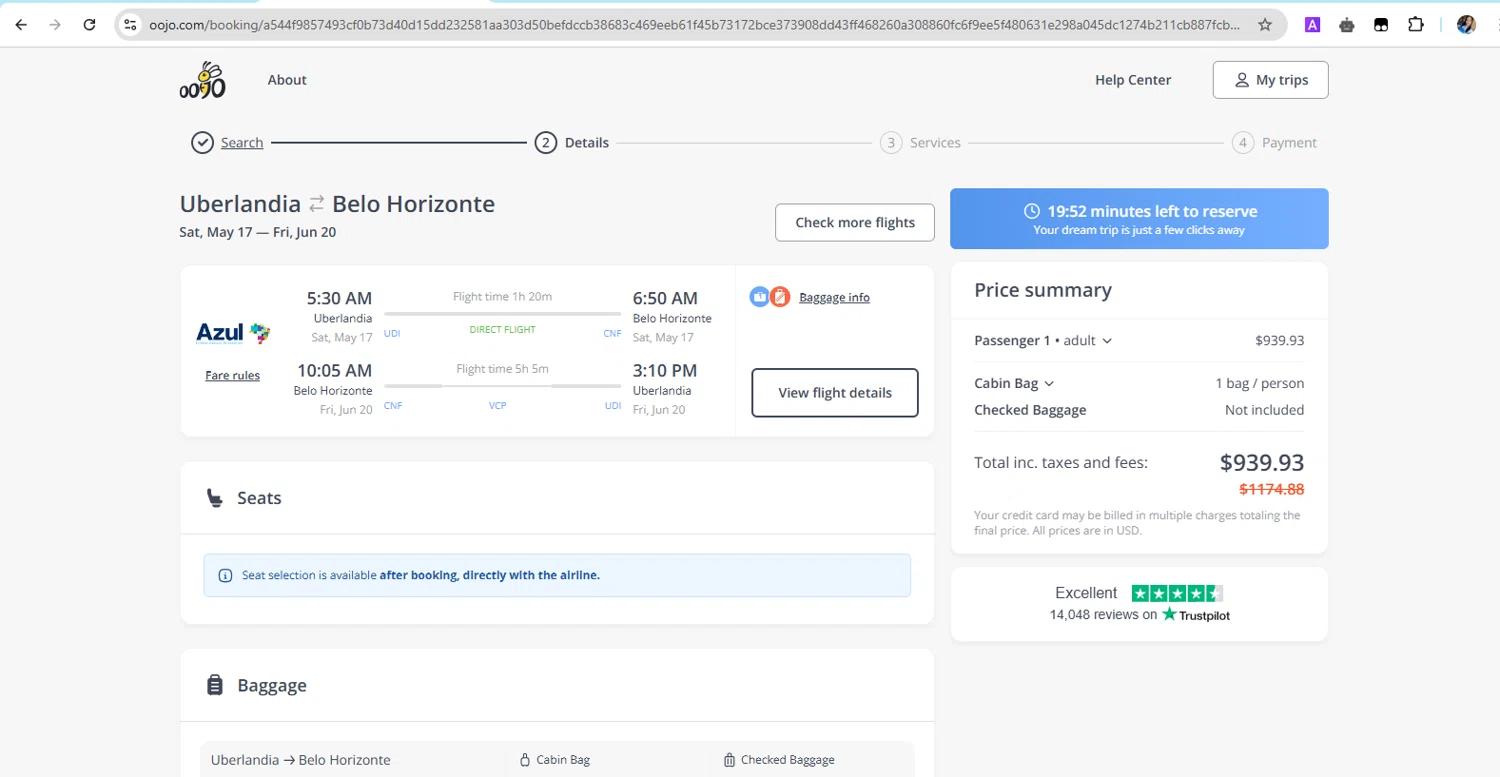Click the 1 bag / person value
The height and width of the screenshot is (777, 1500).
tap(1260, 384)
